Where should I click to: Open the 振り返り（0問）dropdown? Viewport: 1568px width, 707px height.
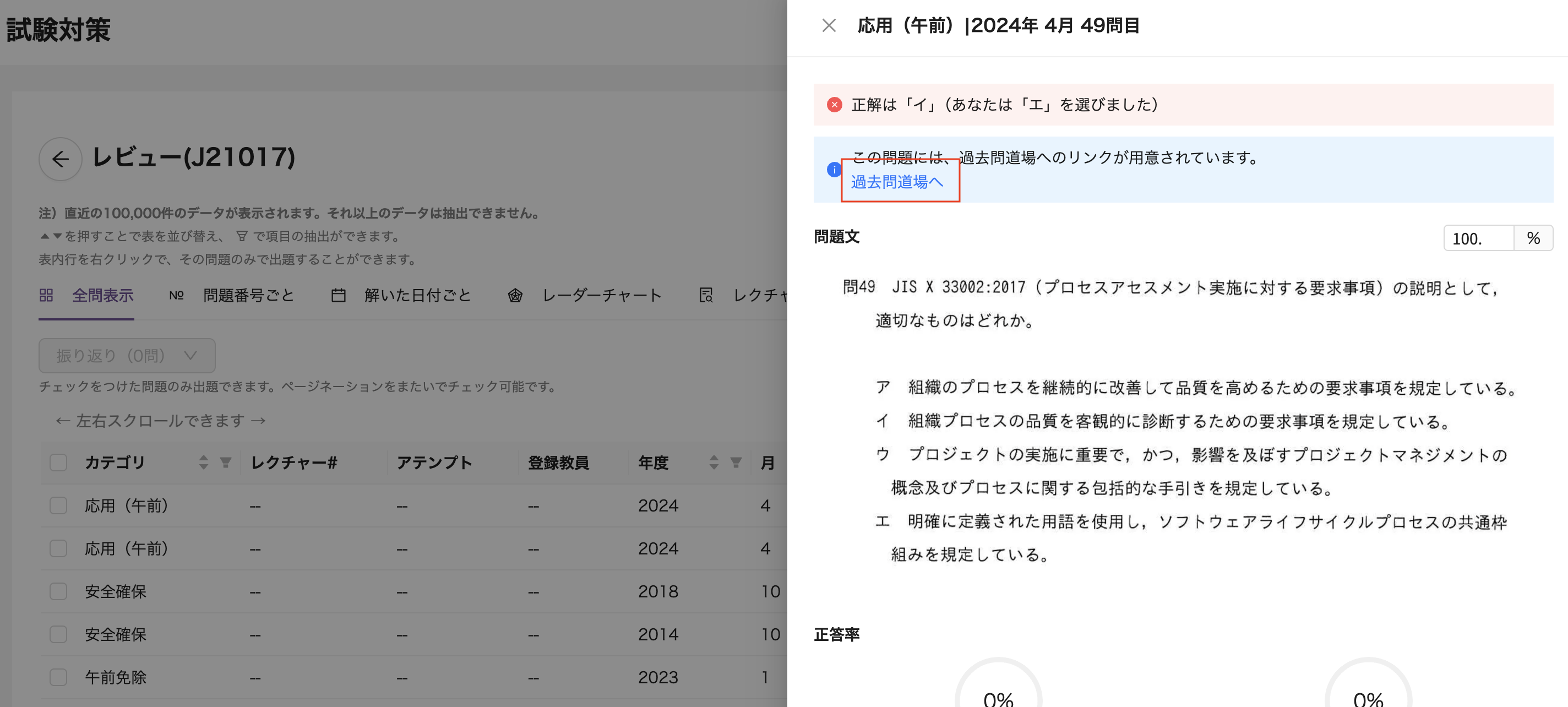coord(127,356)
